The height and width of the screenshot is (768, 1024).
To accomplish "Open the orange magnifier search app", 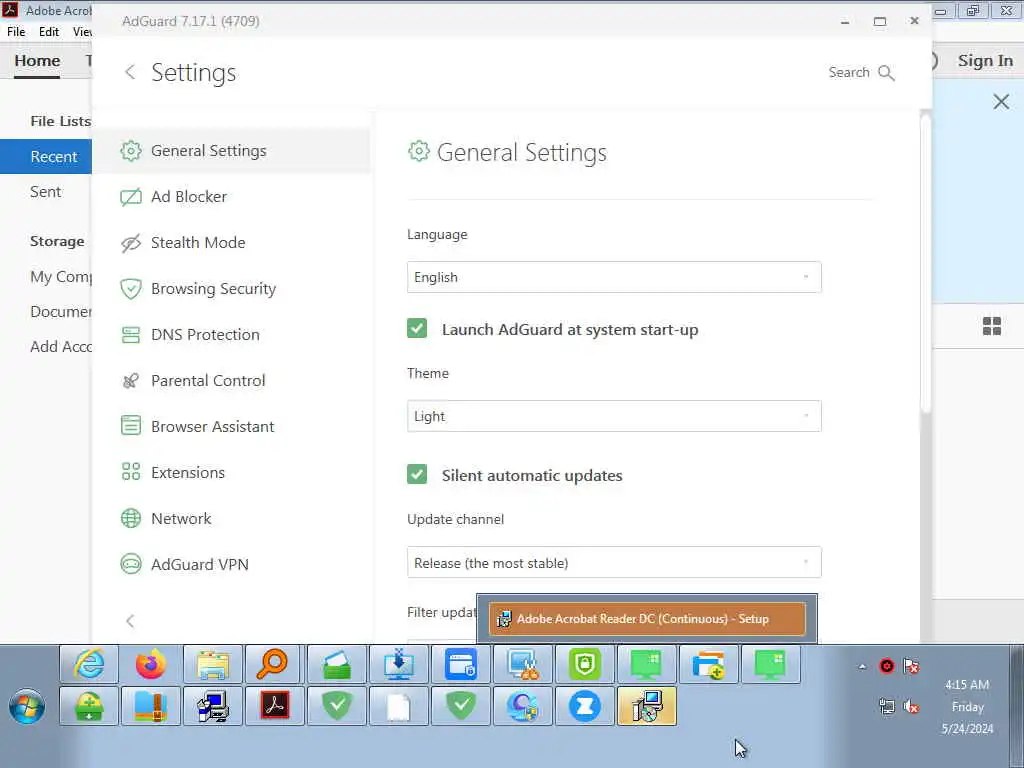I will [x=272, y=664].
